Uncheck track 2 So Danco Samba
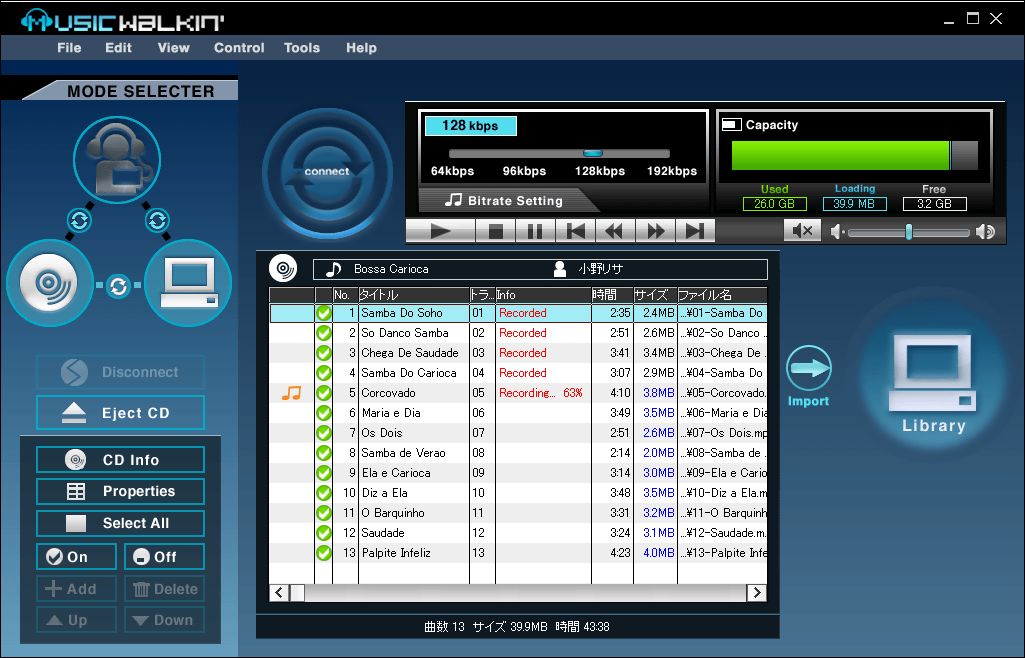The image size is (1025, 658). (324, 333)
